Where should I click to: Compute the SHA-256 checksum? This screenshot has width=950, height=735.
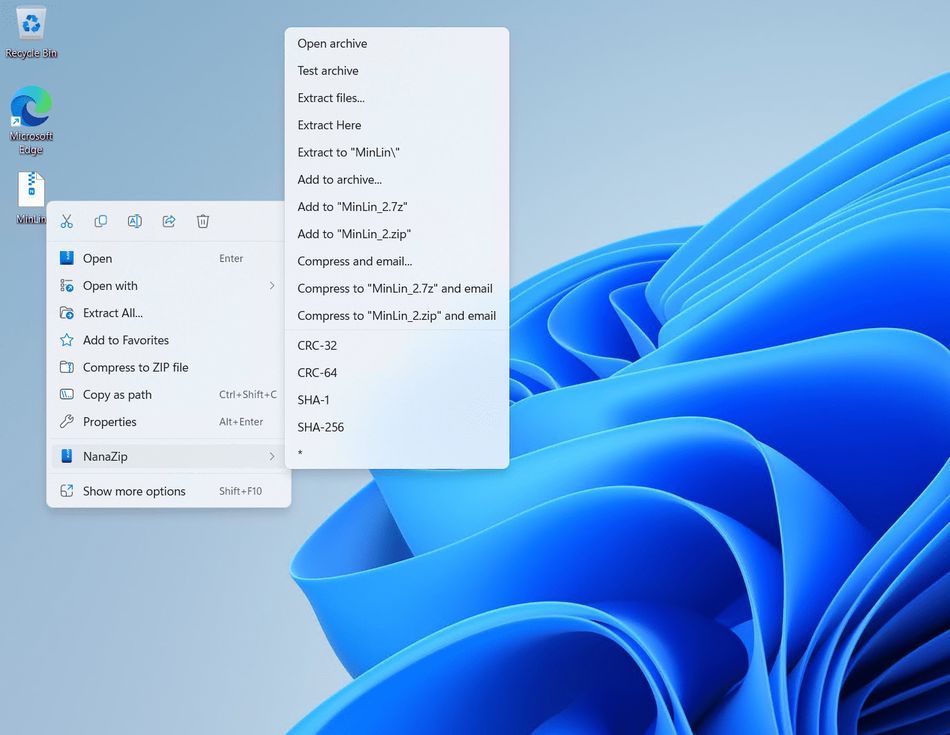click(x=320, y=426)
